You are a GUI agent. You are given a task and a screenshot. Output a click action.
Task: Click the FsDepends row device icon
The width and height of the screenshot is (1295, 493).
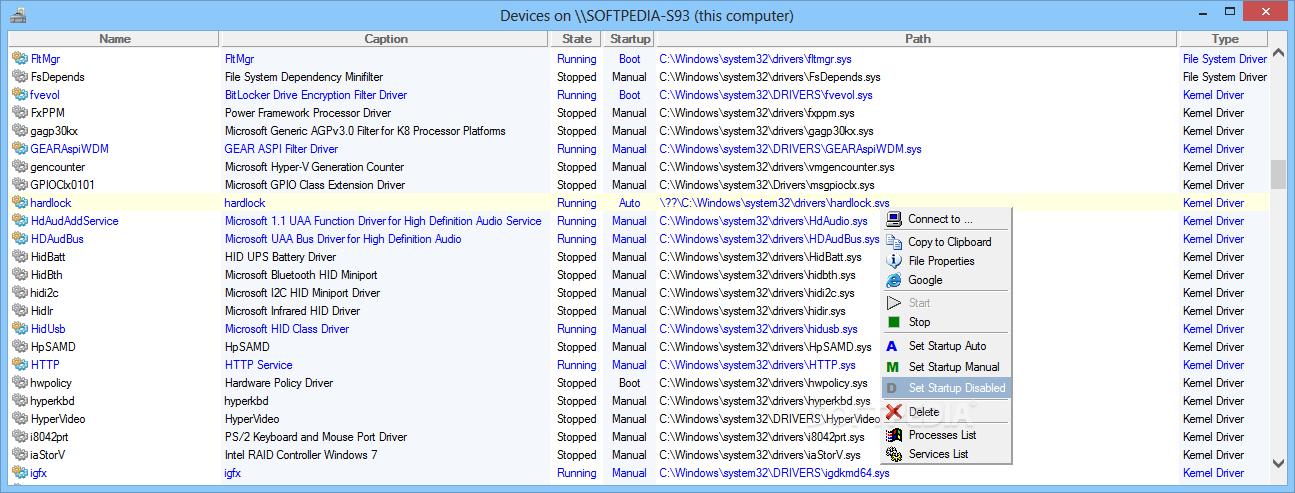point(19,77)
